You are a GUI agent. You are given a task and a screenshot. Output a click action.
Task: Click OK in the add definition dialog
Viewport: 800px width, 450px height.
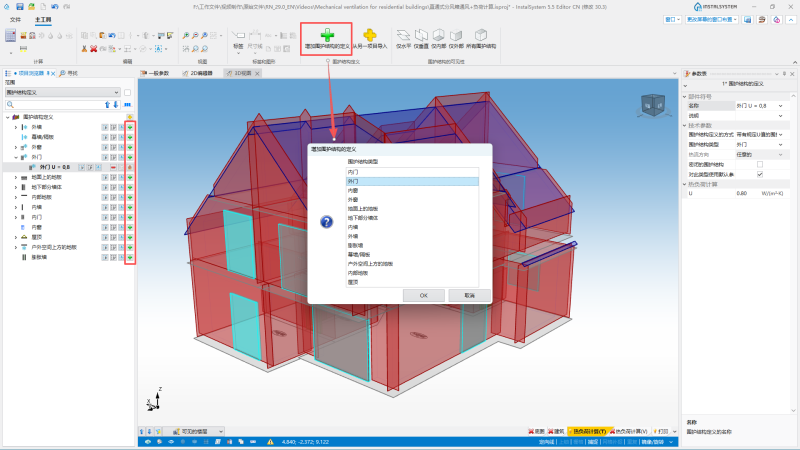click(x=423, y=295)
